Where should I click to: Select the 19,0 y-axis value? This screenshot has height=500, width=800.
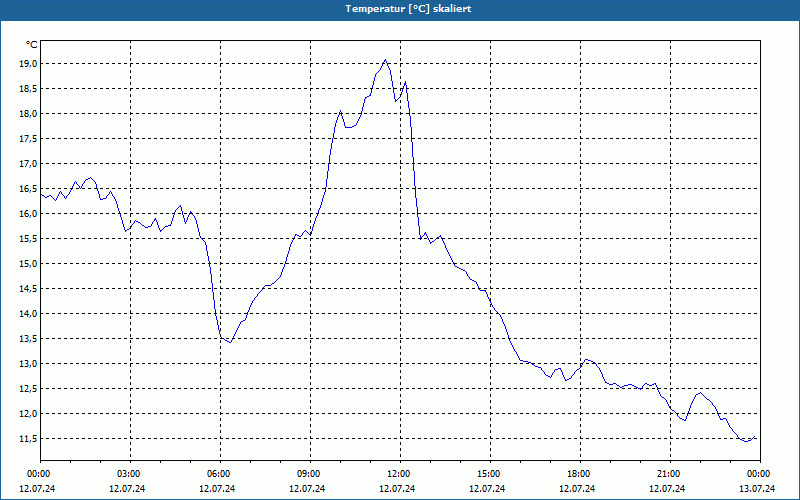click(28, 64)
